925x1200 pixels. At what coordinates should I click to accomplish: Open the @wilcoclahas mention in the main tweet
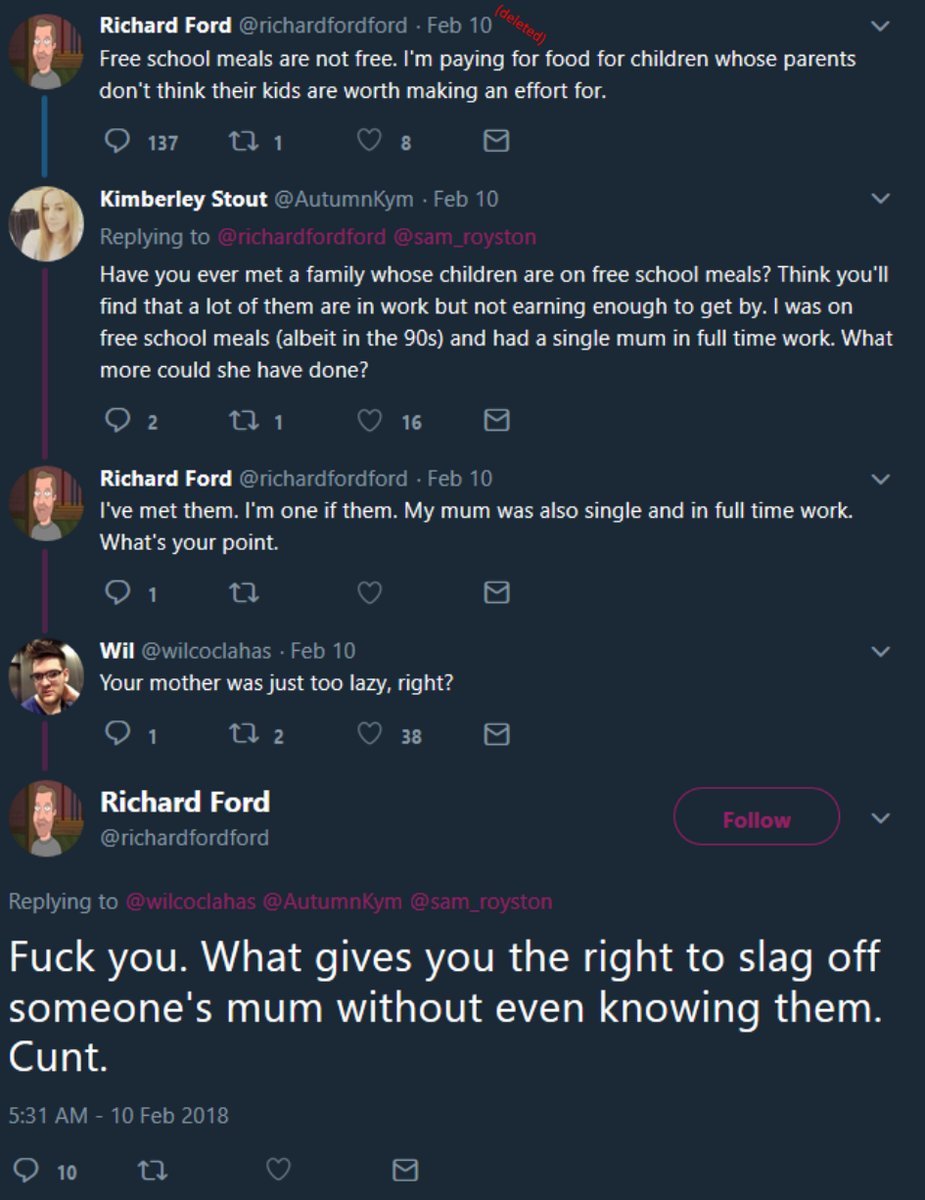click(190, 901)
